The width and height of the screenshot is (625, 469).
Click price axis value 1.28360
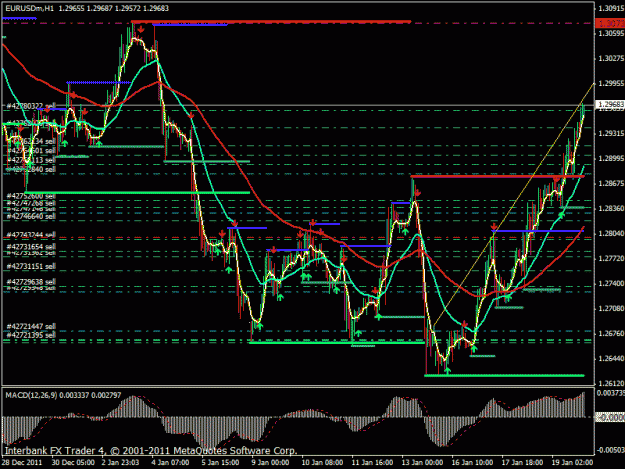(611, 208)
